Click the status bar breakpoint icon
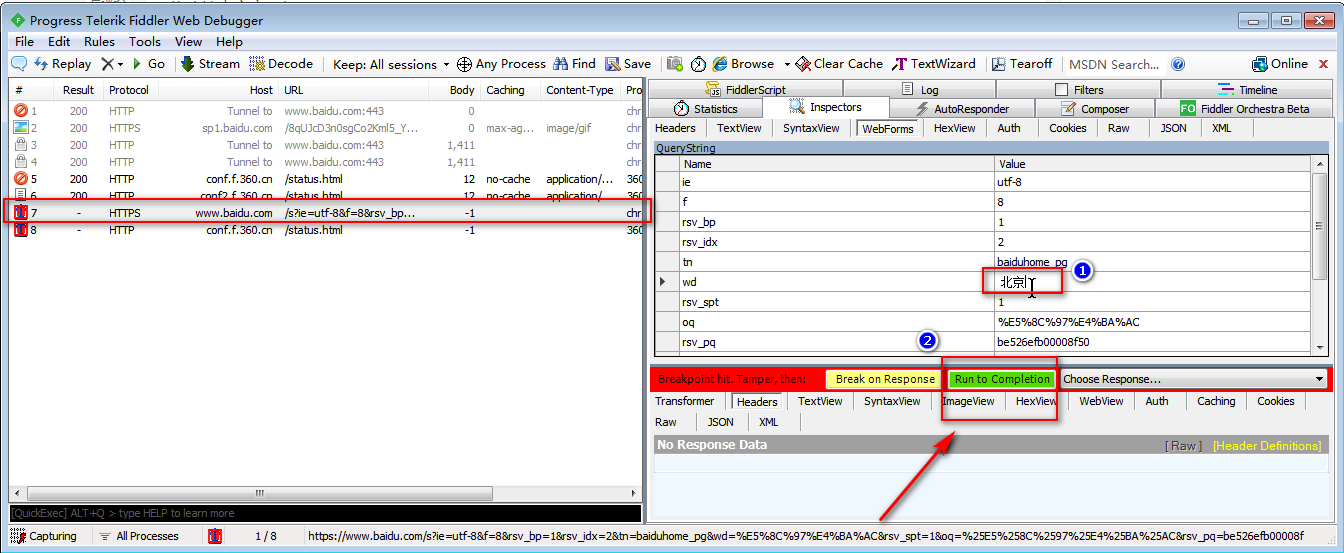The width and height of the screenshot is (1344, 553). (x=214, y=536)
